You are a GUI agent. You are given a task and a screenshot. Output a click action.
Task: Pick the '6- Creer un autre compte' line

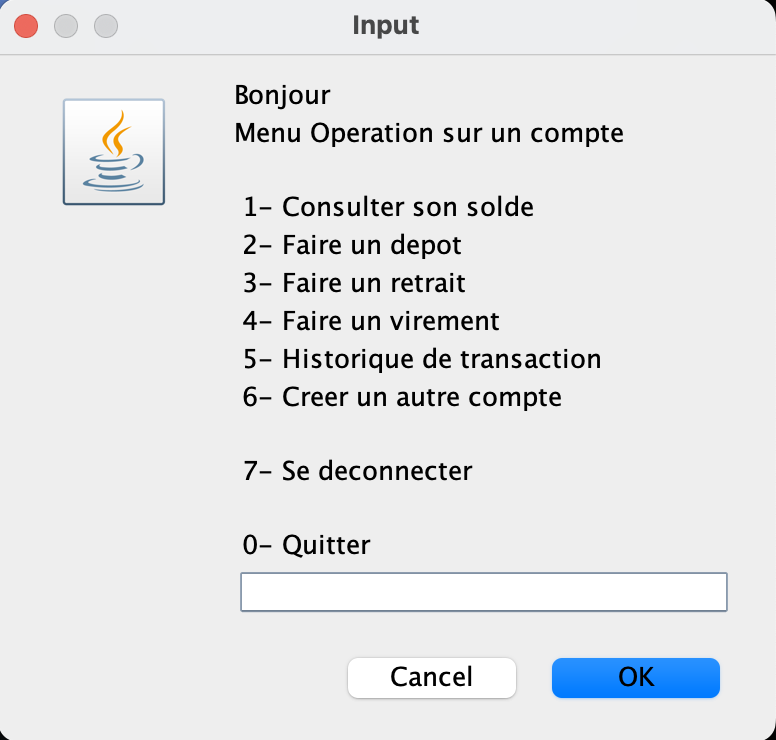(402, 397)
